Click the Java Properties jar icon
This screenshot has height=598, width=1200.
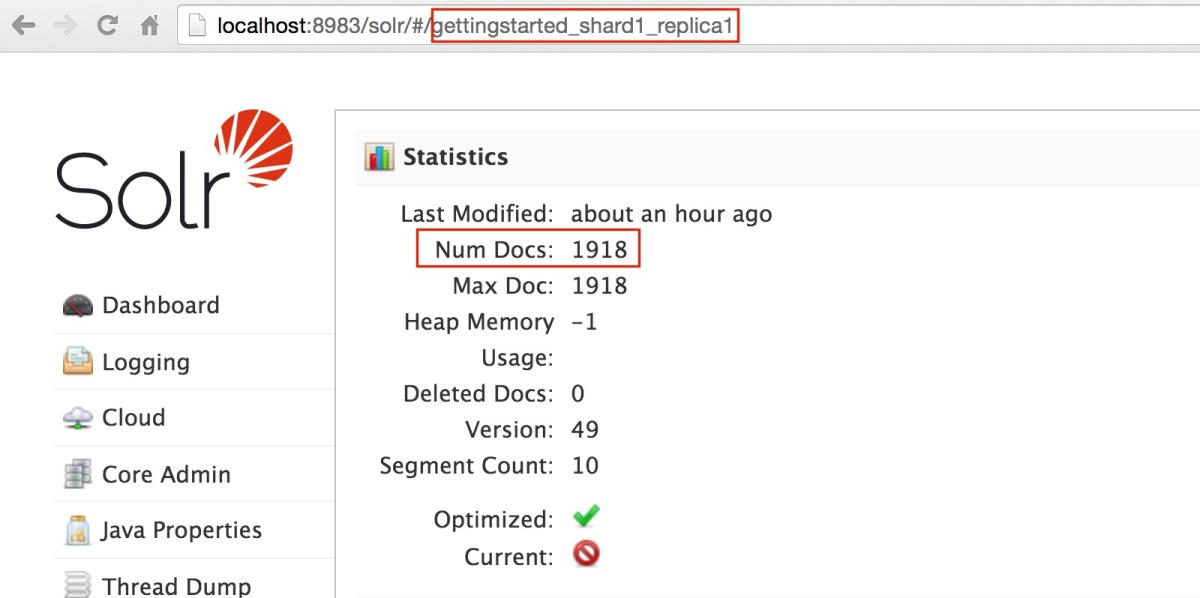coord(77,530)
